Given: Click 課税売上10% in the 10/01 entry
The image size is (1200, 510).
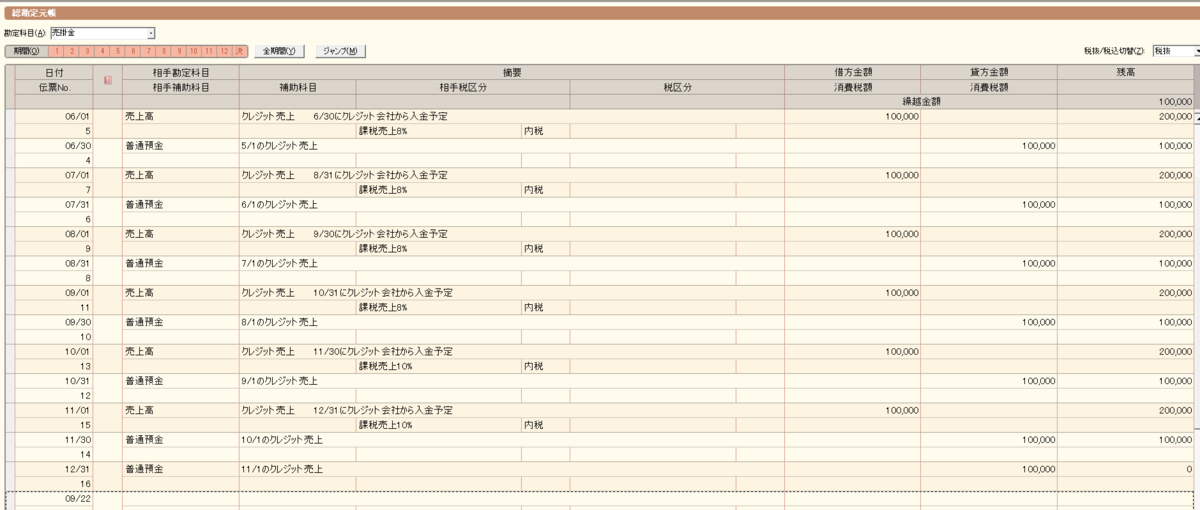Looking at the screenshot, I should (x=386, y=366).
